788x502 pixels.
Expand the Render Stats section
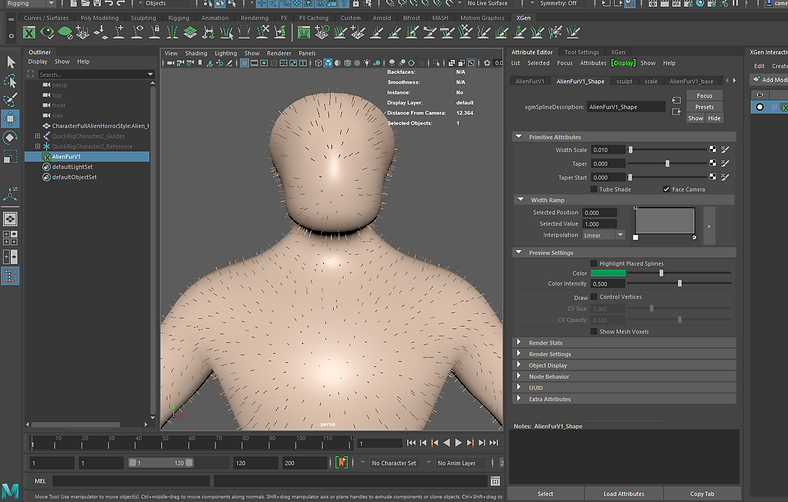519,342
